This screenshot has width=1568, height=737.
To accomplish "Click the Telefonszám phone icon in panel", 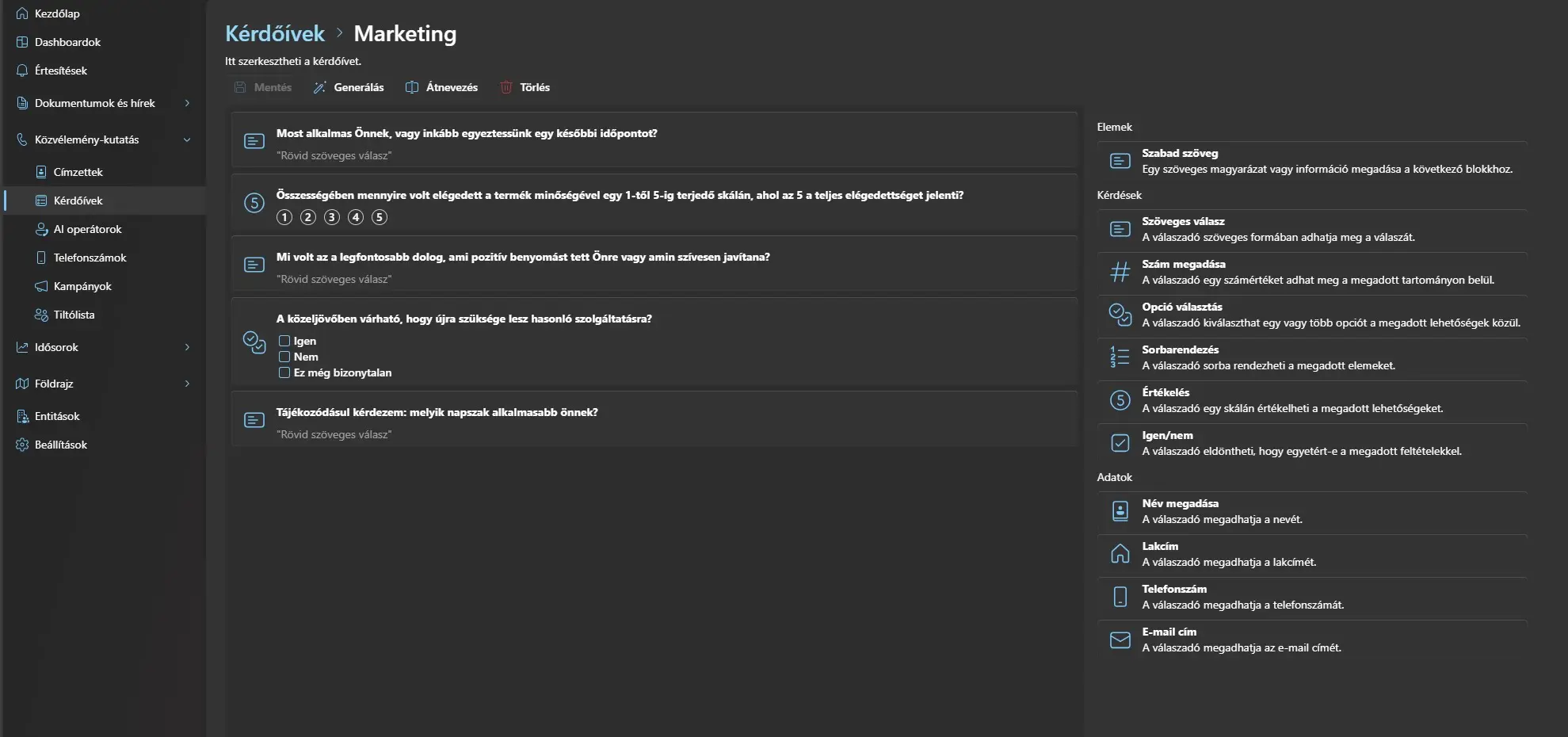I will 1120,597.
